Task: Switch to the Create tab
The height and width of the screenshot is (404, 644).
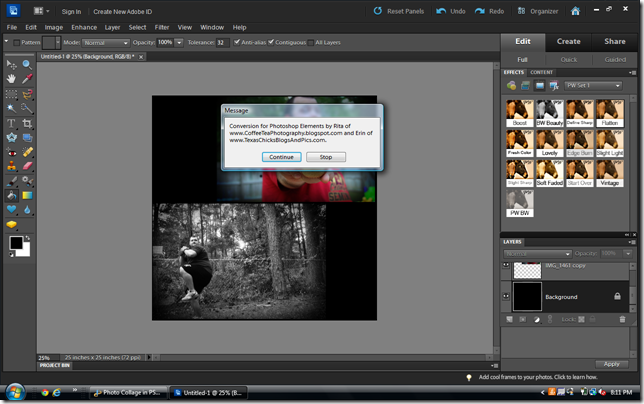Action: (x=568, y=42)
